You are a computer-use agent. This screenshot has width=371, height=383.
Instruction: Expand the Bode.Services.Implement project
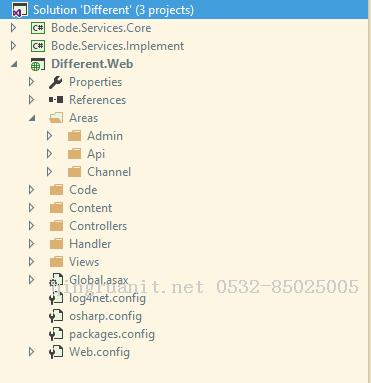(13, 46)
